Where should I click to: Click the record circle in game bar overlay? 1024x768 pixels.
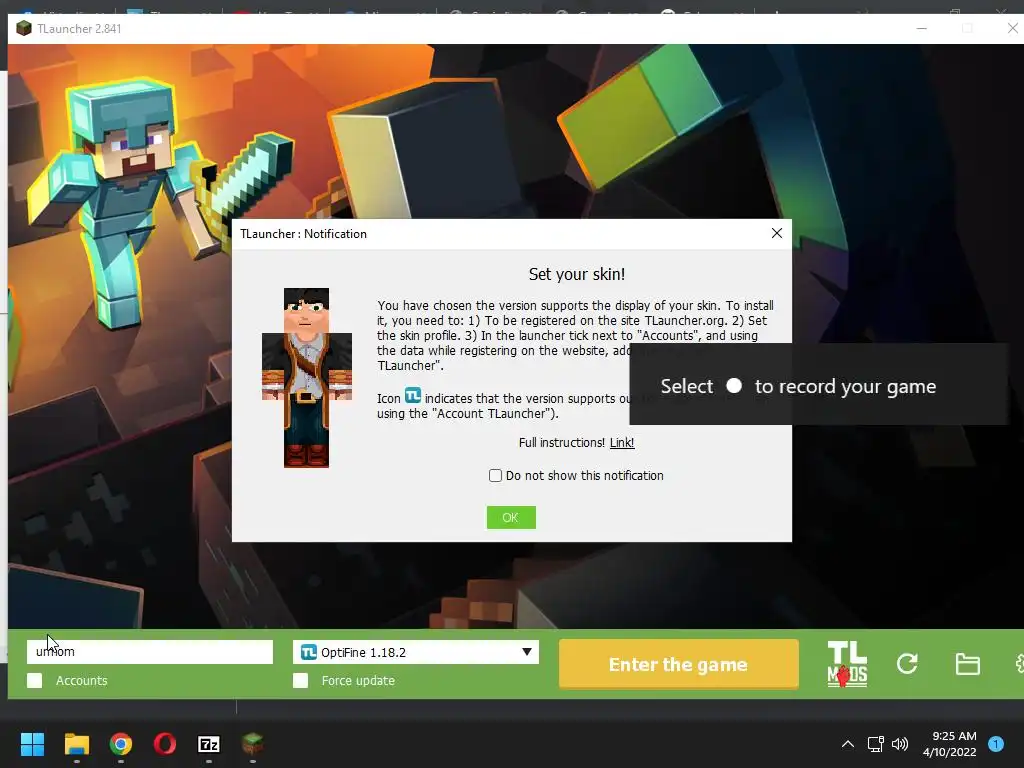[734, 385]
